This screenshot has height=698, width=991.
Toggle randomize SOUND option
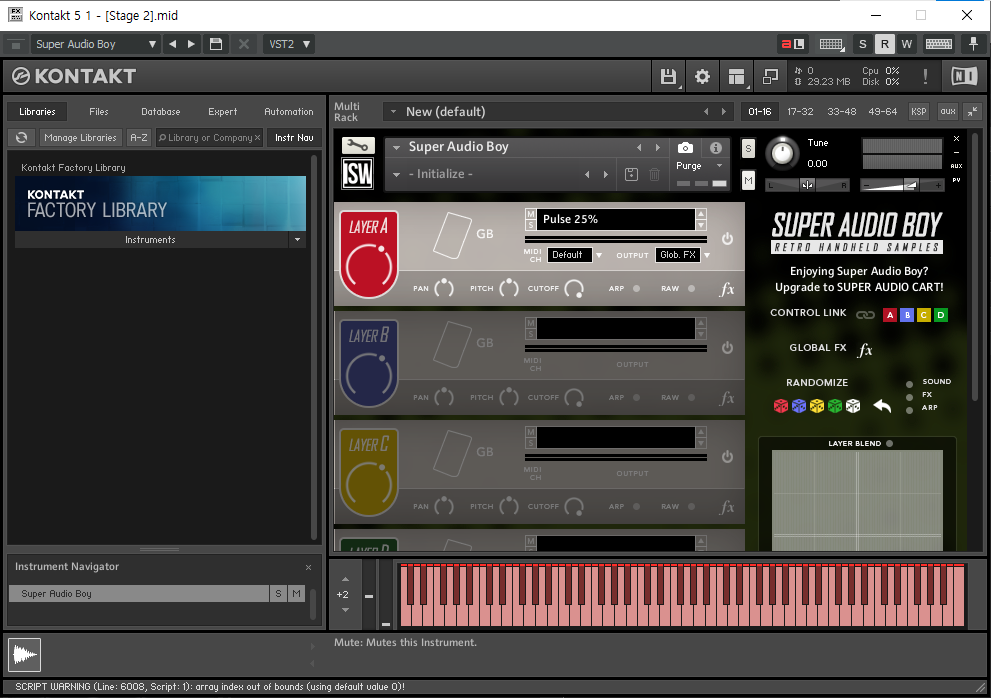[909, 384]
